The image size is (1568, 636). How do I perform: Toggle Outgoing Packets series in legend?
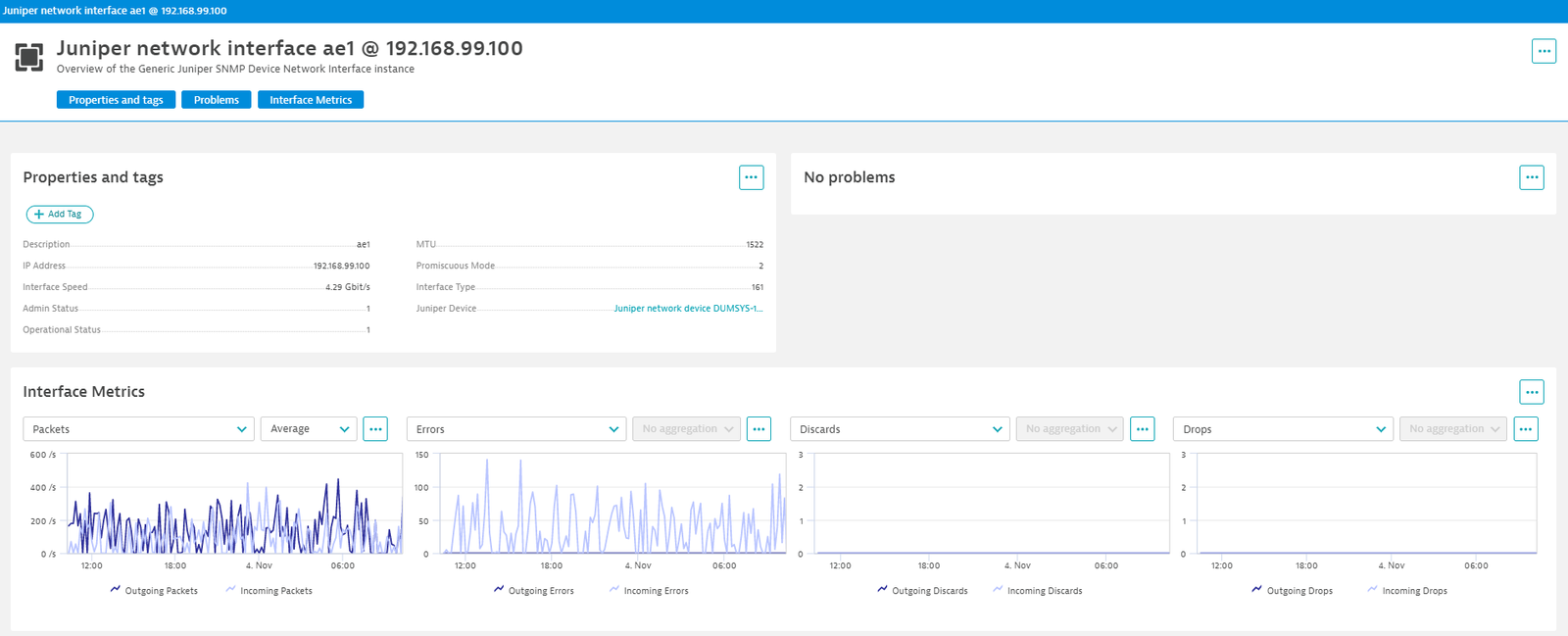154,591
